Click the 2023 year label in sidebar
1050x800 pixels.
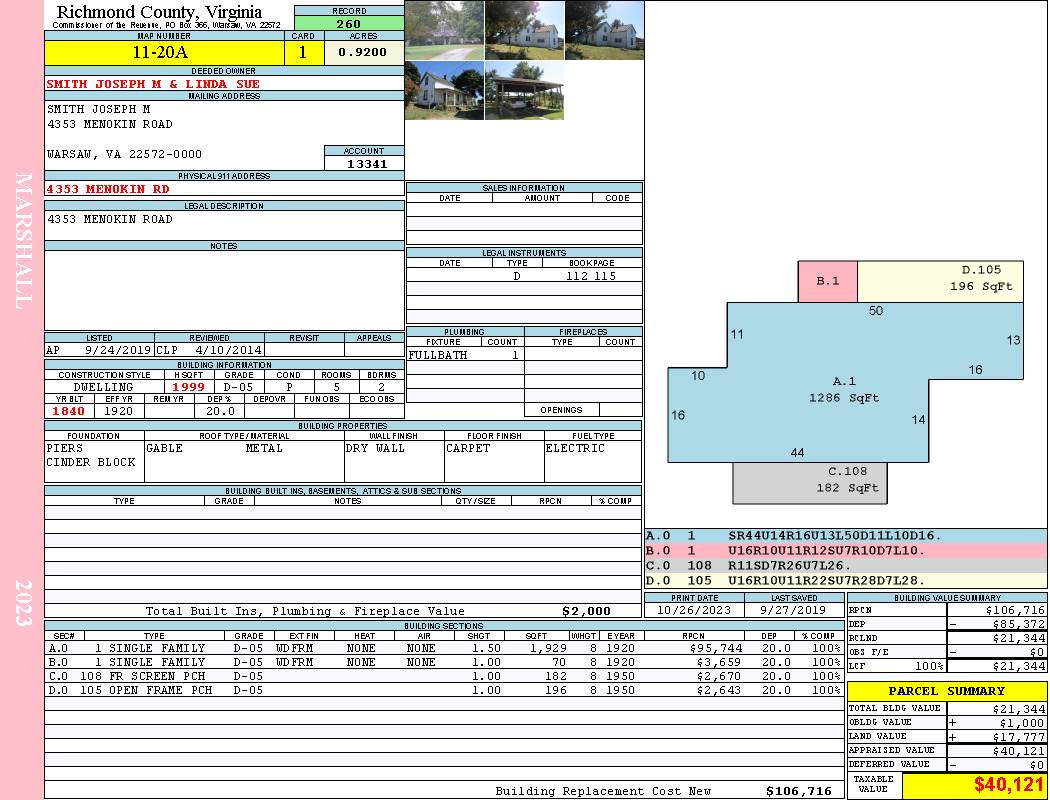pos(23,603)
